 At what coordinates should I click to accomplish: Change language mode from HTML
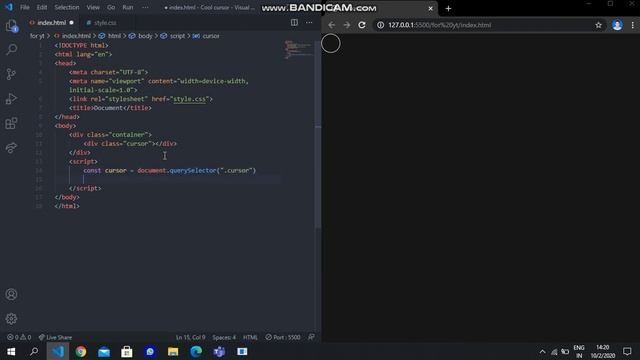coord(250,337)
